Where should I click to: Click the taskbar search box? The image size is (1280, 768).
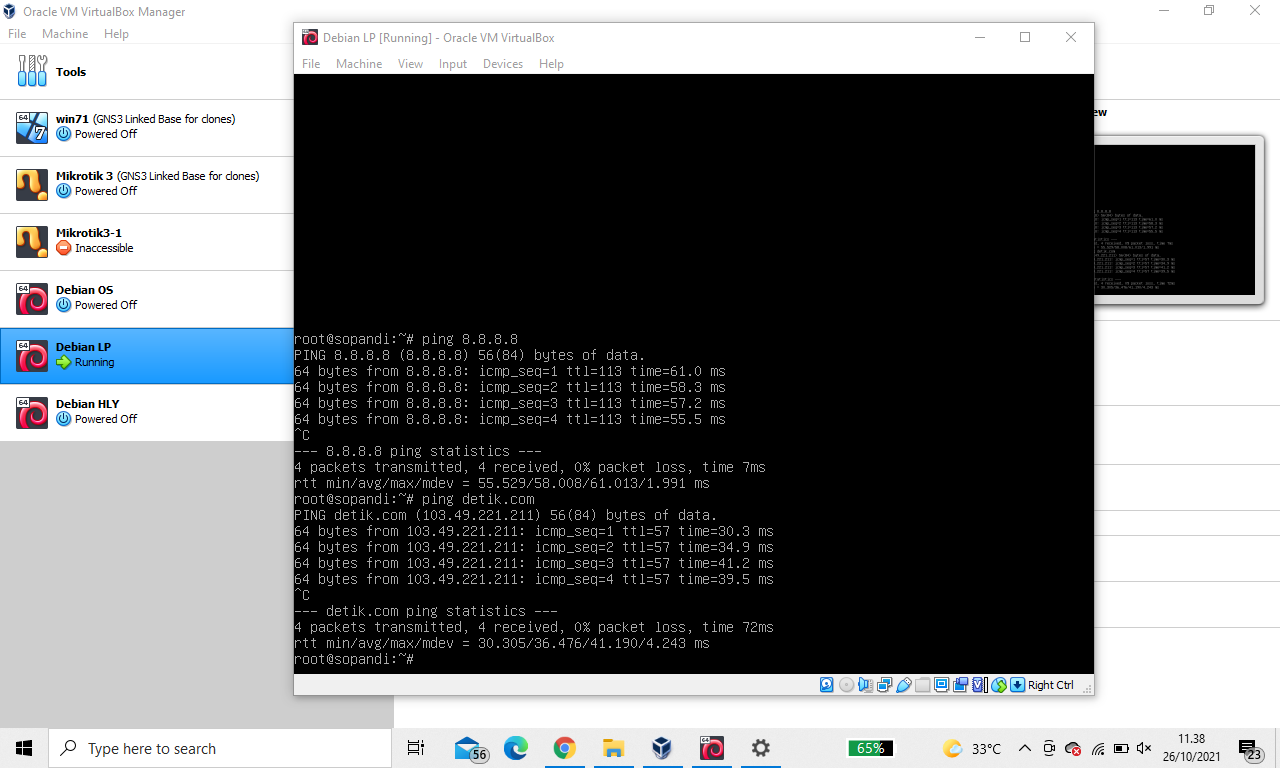[x=221, y=748]
